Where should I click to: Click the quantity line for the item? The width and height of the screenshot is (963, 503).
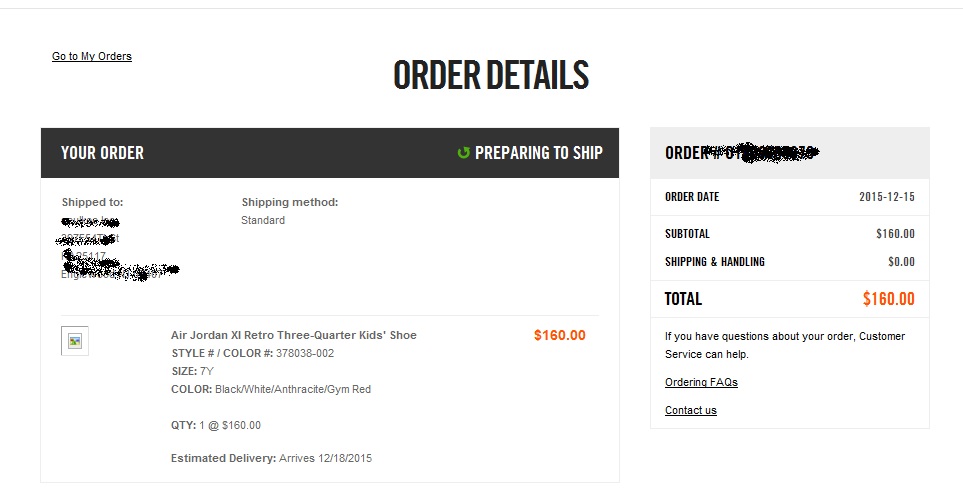pyautogui.click(x=215, y=425)
